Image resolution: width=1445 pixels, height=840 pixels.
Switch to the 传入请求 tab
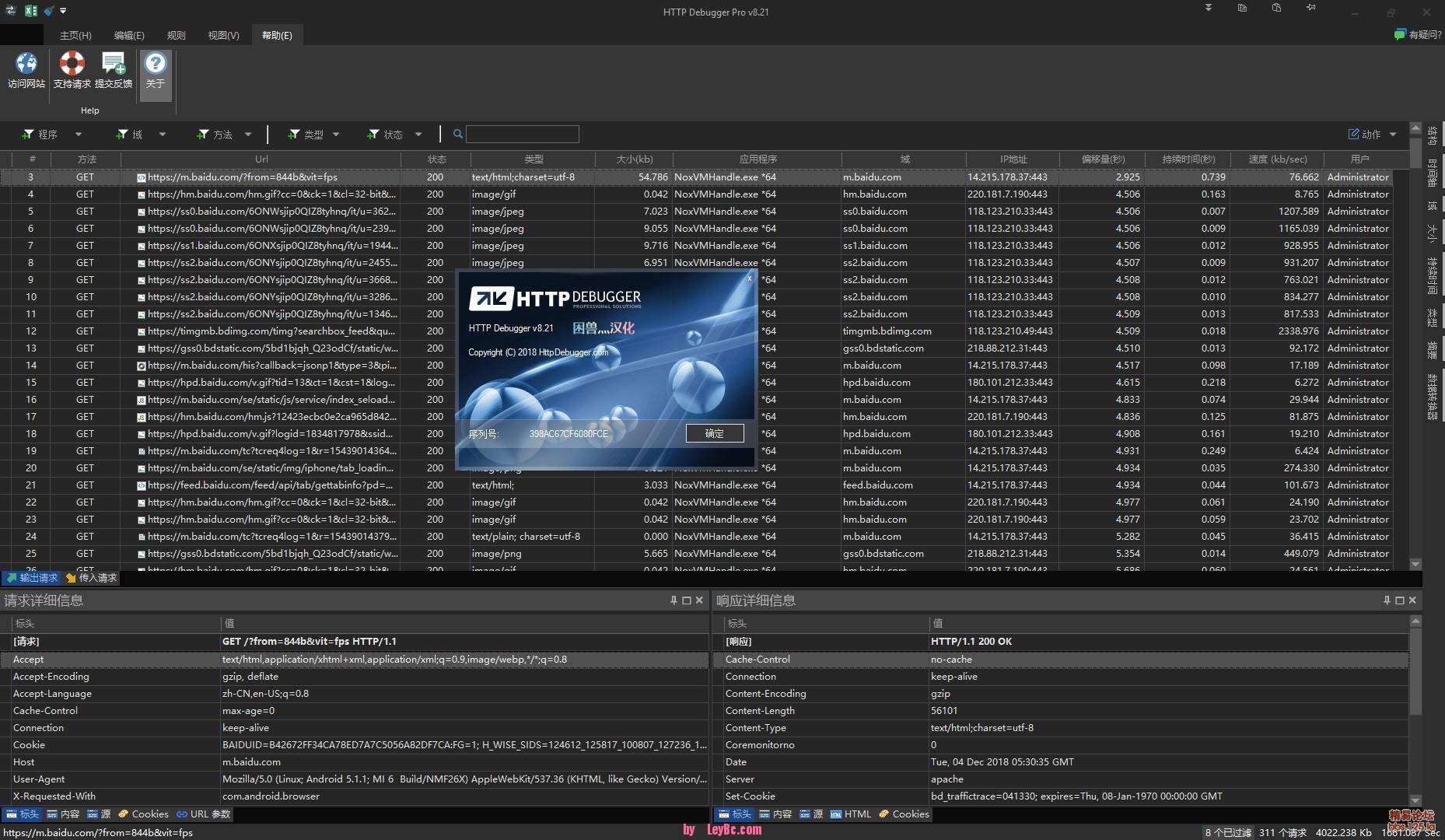[92, 578]
